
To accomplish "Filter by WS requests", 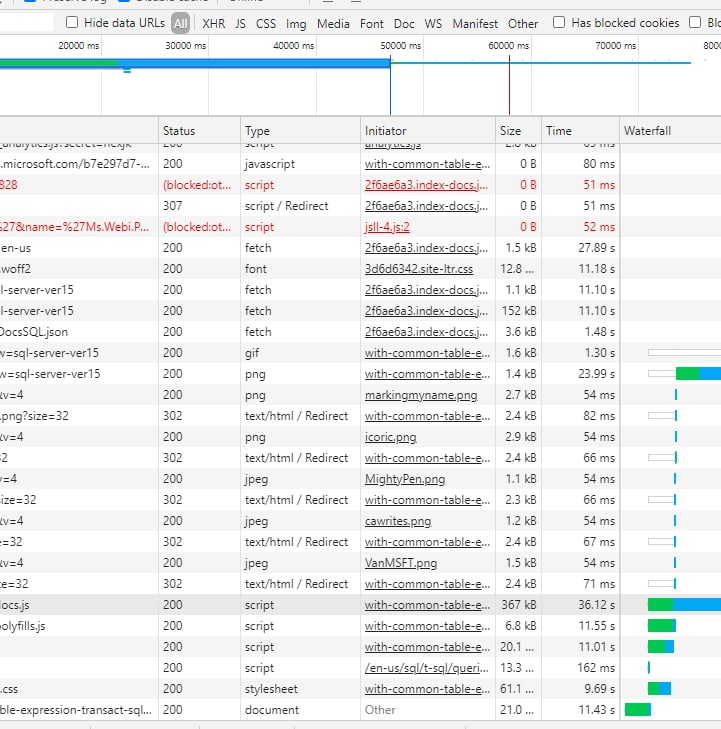I will 433,23.
